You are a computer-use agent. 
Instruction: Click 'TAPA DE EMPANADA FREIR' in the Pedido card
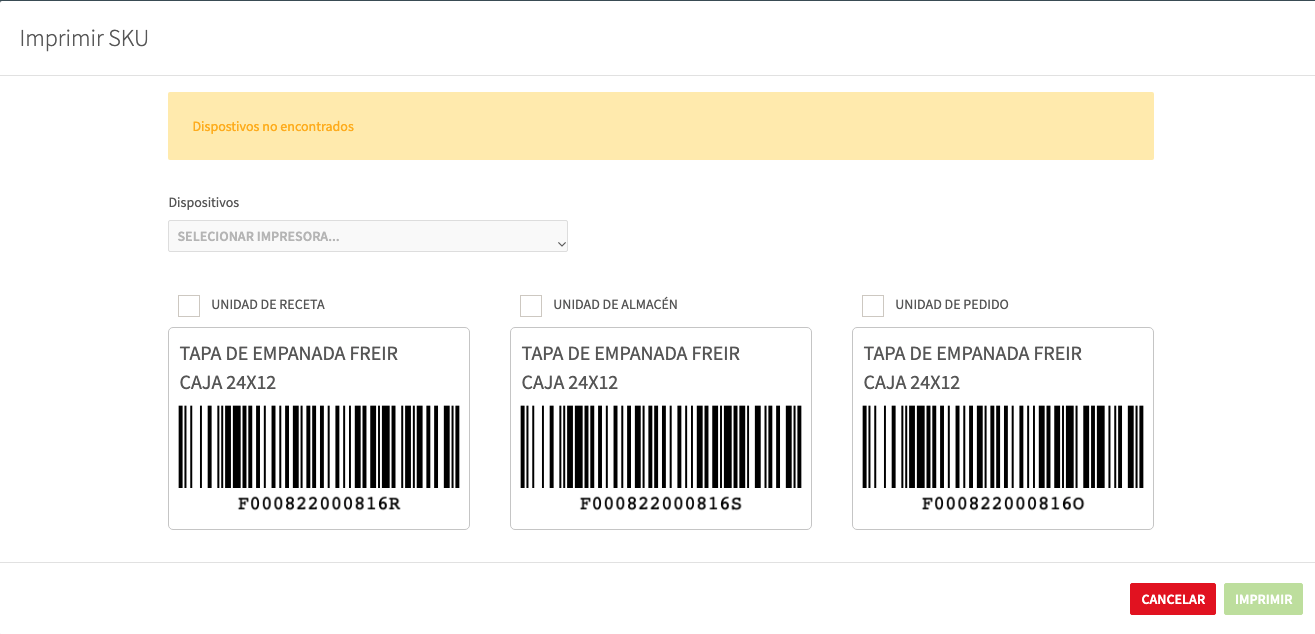(973, 354)
